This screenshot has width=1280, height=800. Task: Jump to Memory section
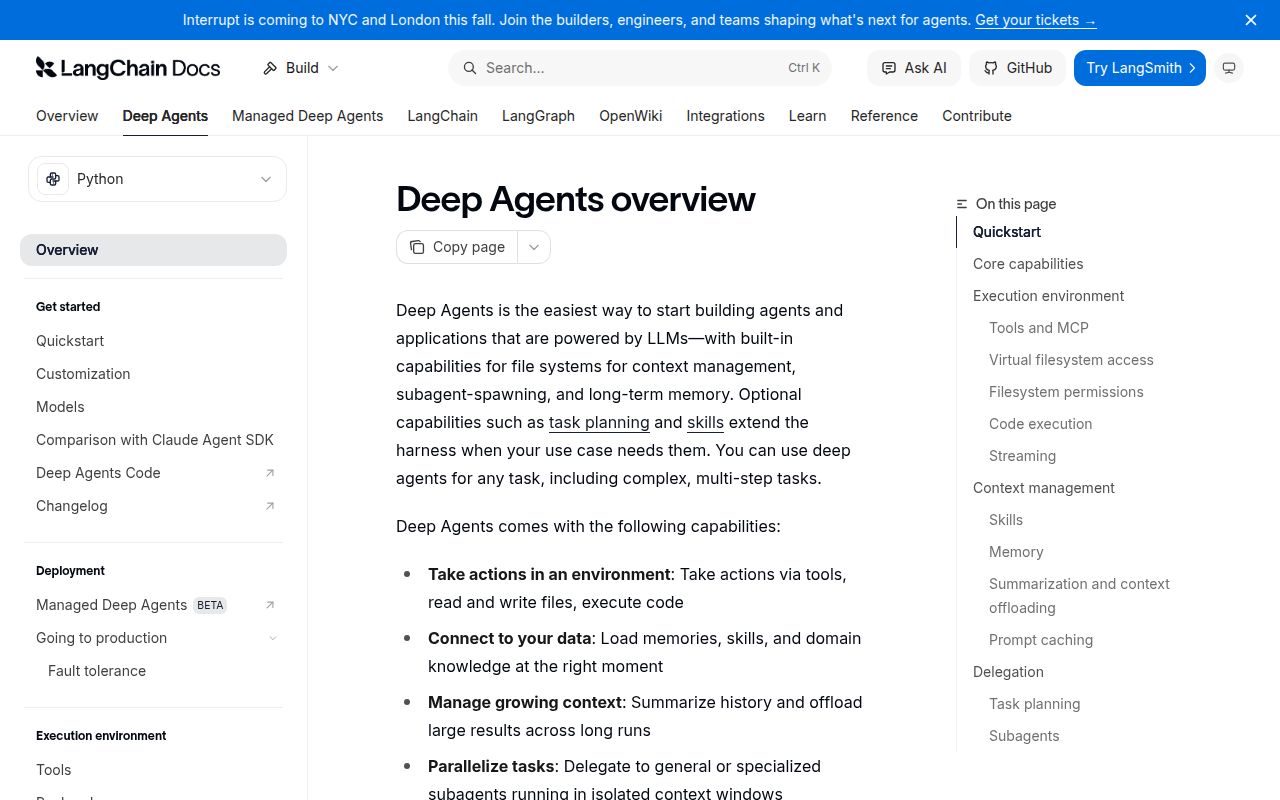1016,552
